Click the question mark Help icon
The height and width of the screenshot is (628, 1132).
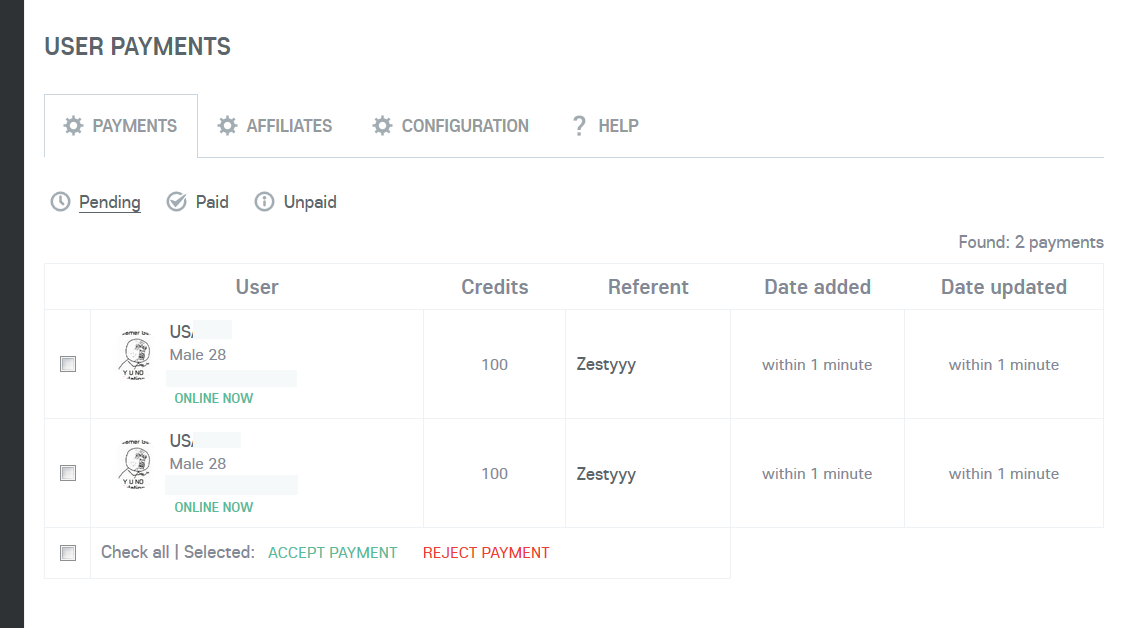pyautogui.click(x=579, y=126)
